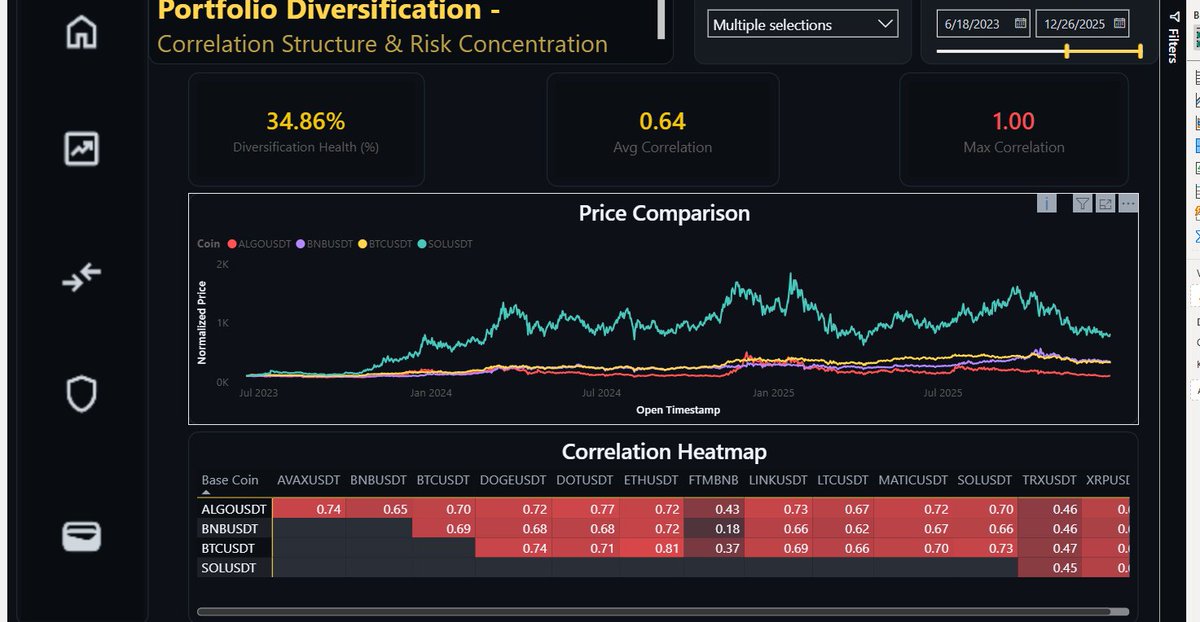Click the Diversification Health 34.86% card
Image resolution: width=1200 pixels, height=622 pixels.
coord(306,130)
